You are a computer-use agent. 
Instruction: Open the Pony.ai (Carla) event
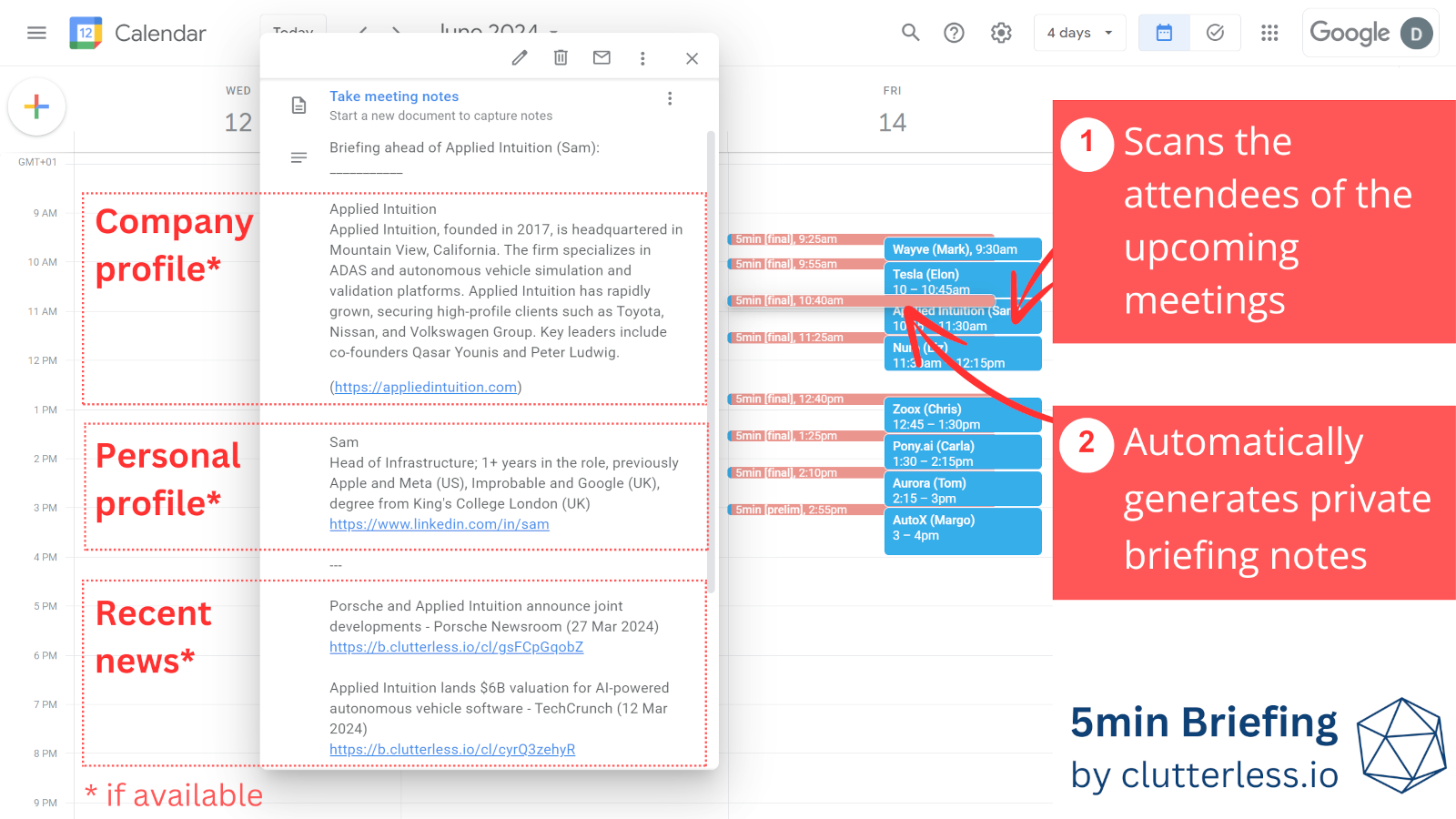[963, 453]
